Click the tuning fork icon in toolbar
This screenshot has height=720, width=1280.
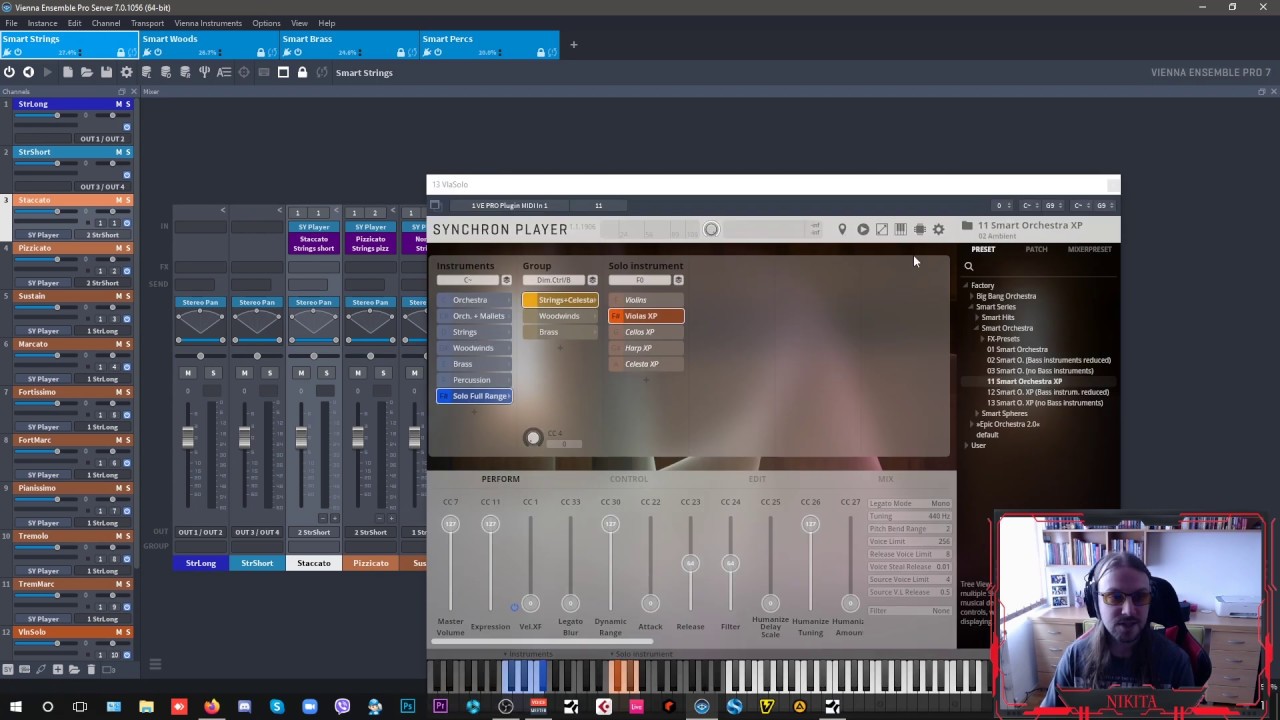click(x=204, y=72)
